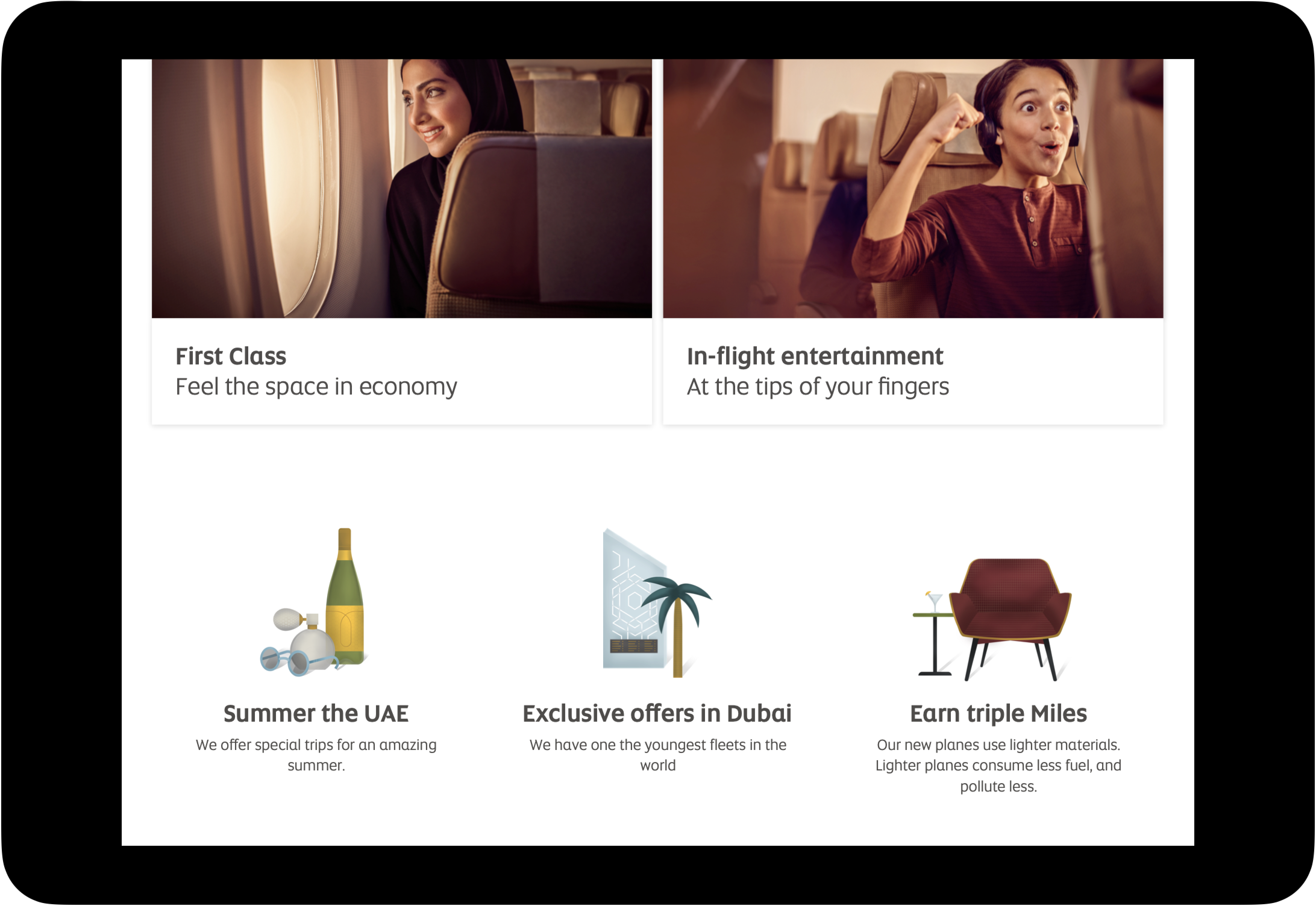Select 'At the tips of your fingers' text
The image size is (1316, 906).
pos(818,387)
